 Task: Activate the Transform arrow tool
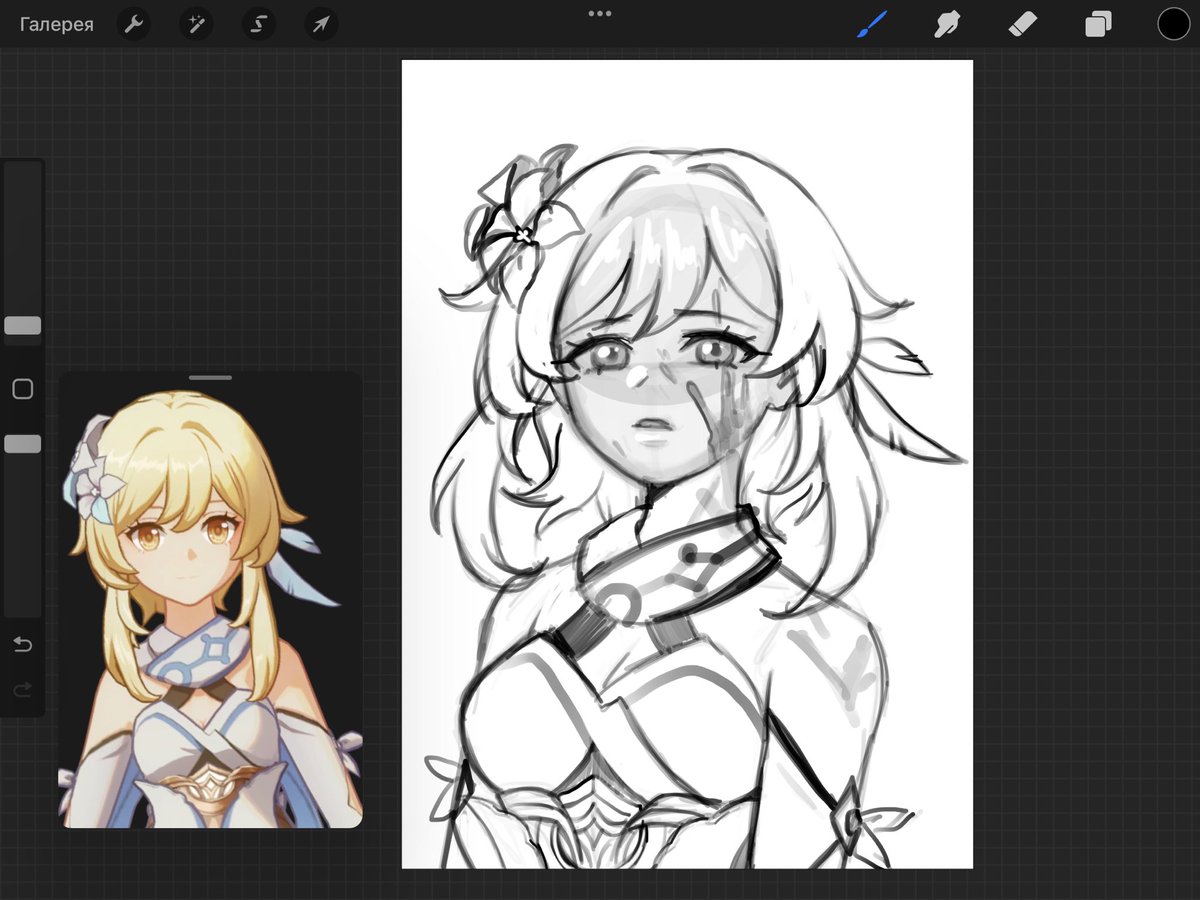pyautogui.click(x=321, y=24)
